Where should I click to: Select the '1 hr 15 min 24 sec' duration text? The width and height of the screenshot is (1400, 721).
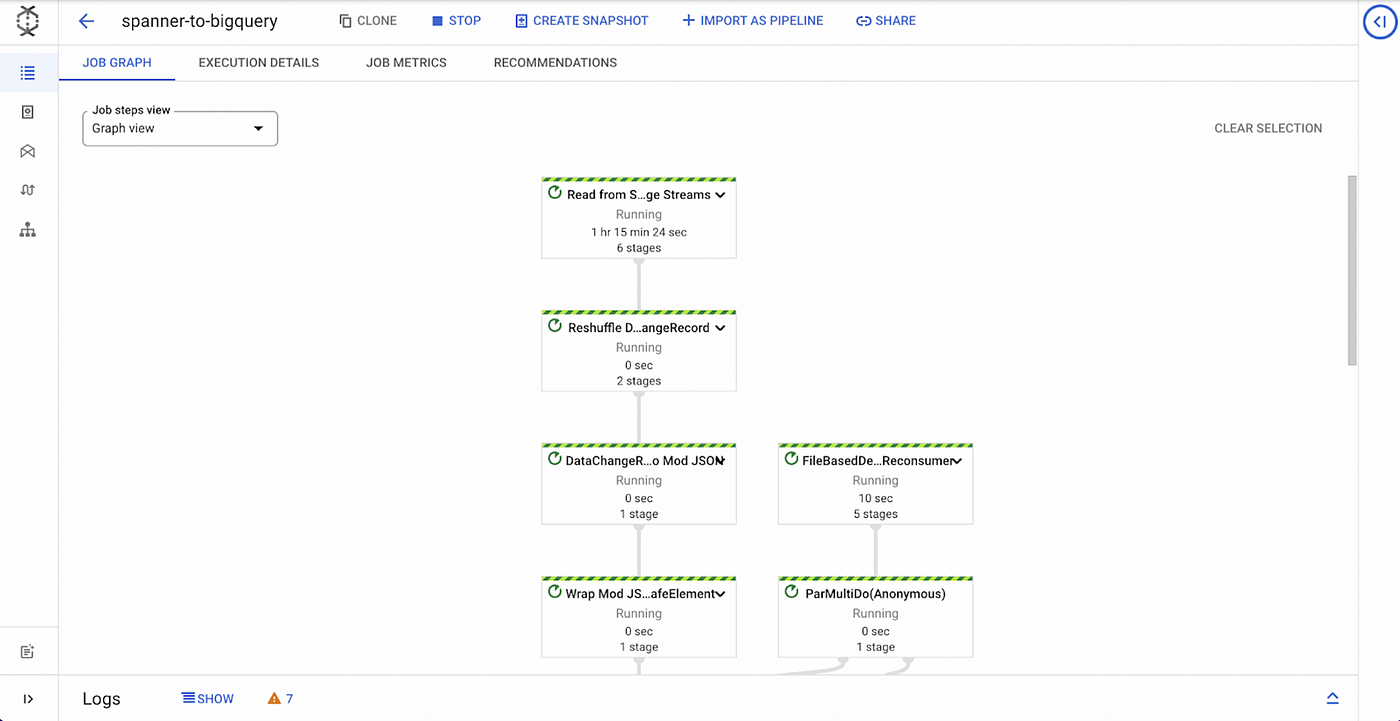[639, 232]
